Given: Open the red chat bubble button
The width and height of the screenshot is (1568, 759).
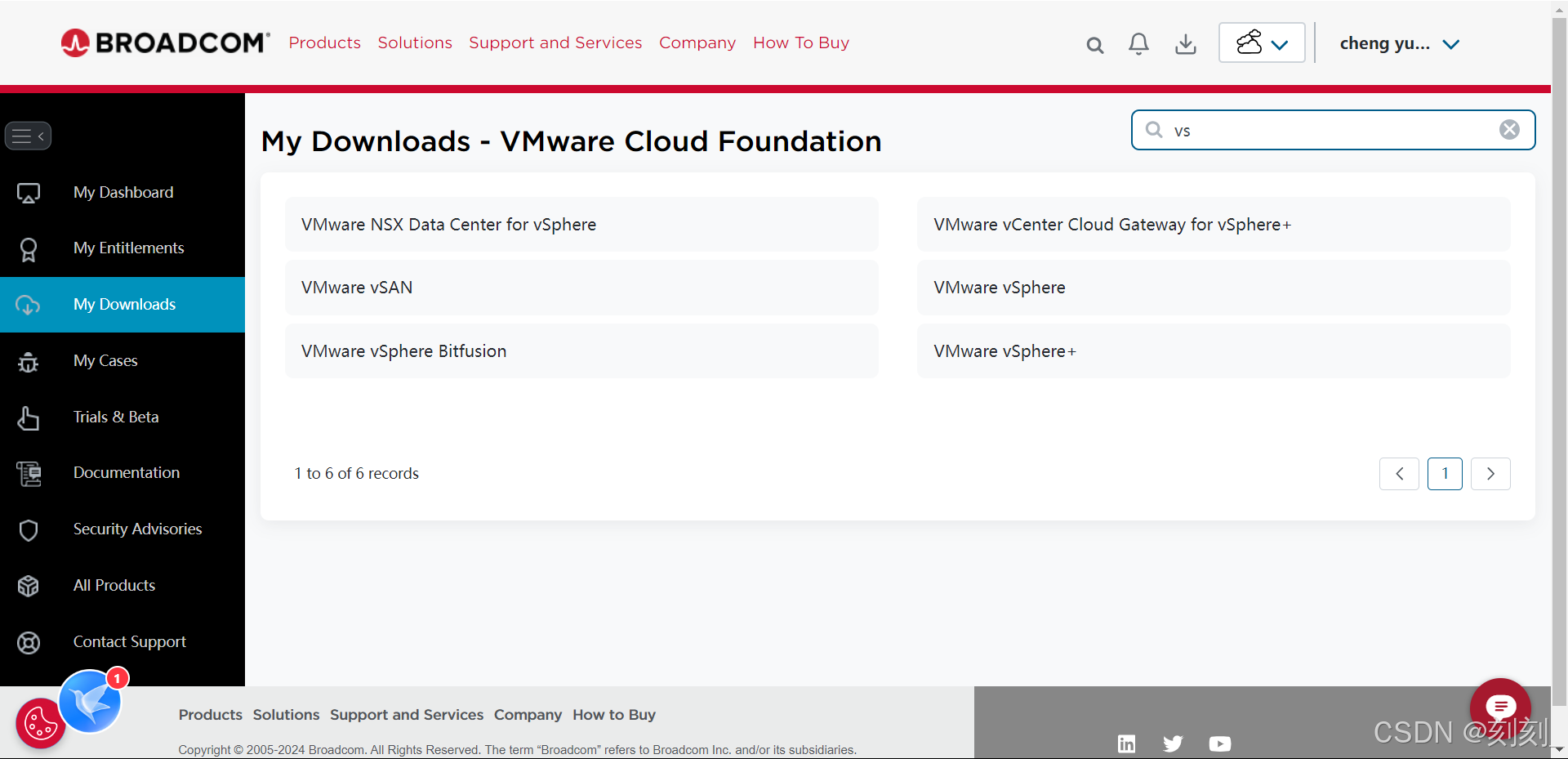Looking at the screenshot, I should (x=1500, y=708).
